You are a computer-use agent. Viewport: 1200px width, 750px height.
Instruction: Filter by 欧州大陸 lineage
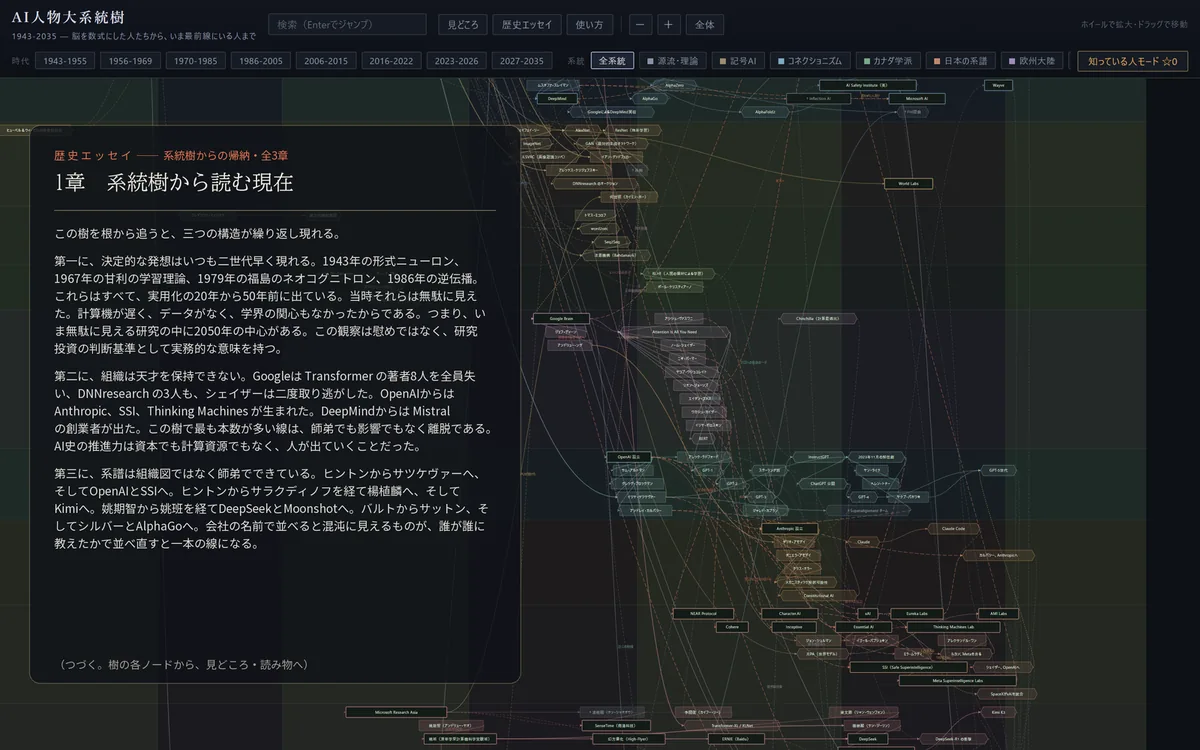click(x=1031, y=61)
